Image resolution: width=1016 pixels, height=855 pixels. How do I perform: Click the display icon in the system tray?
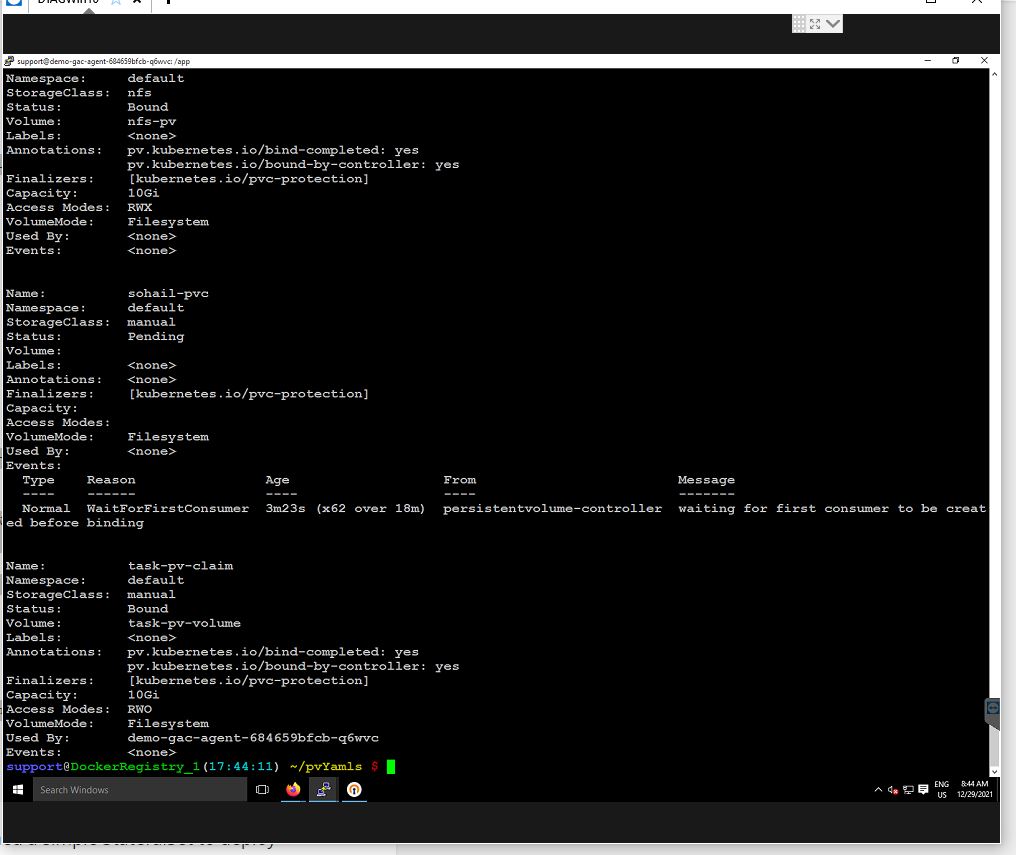[x=908, y=789]
